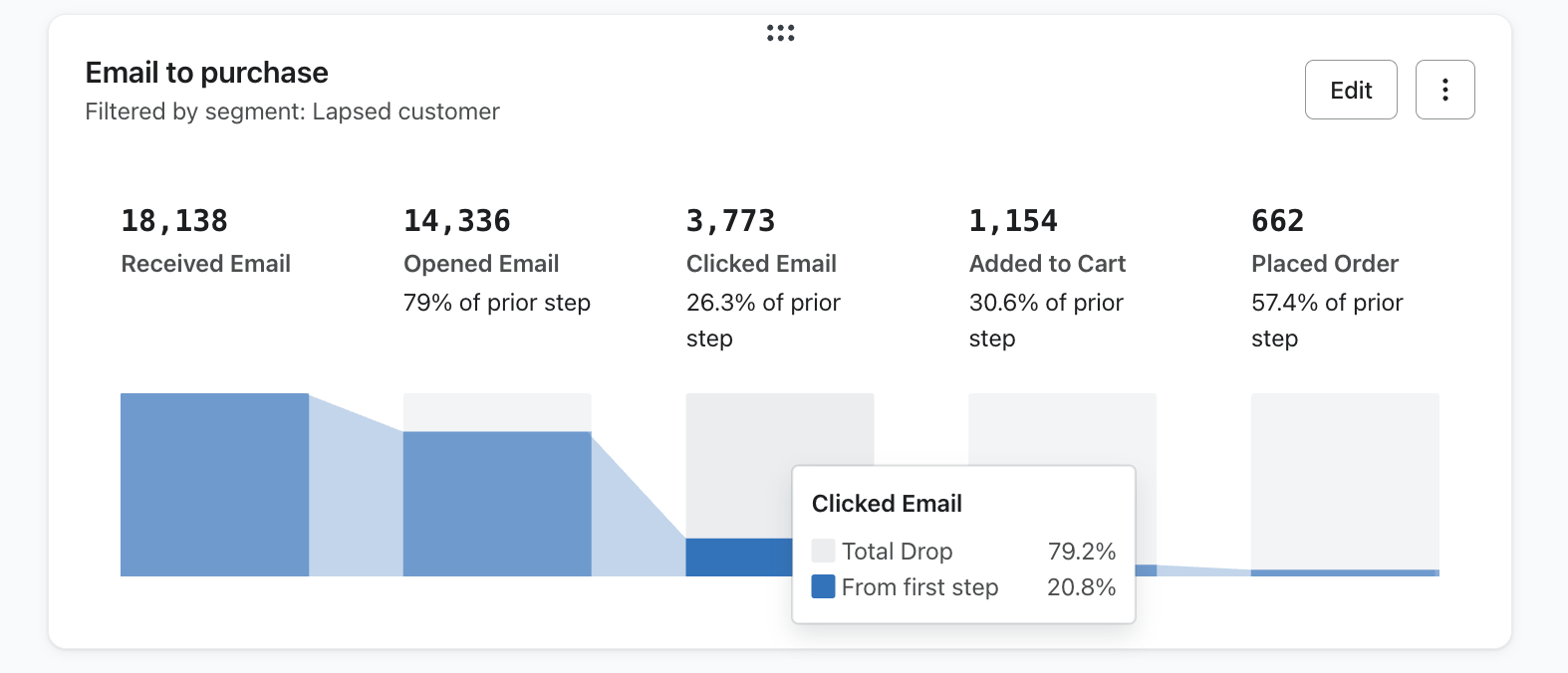Select the Email to purchase report title
This screenshot has width=1568, height=673.
(205, 72)
